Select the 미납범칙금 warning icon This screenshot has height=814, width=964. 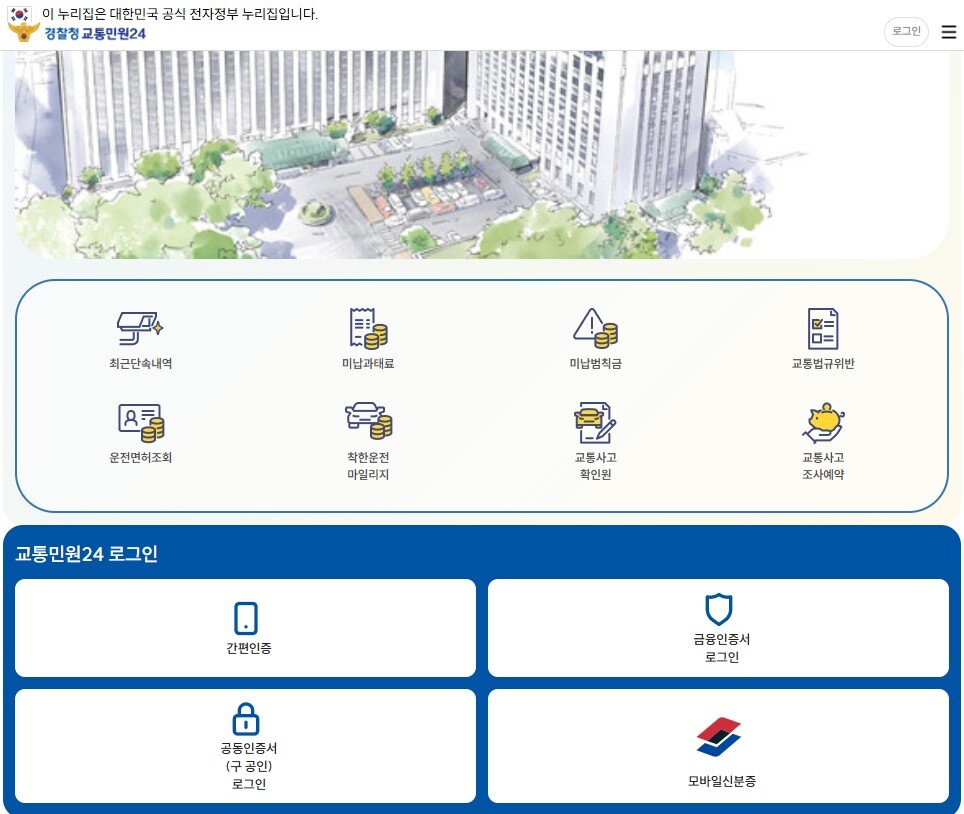pyautogui.click(x=595, y=327)
